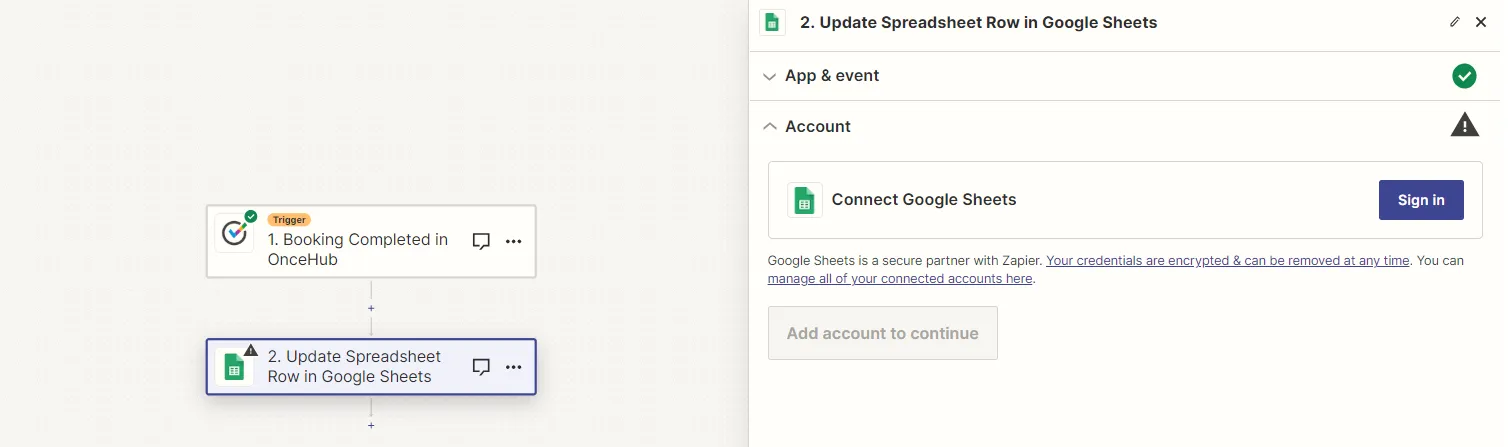Add a step between trigger and action
The width and height of the screenshot is (1508, 447).
tap(371, 308)
